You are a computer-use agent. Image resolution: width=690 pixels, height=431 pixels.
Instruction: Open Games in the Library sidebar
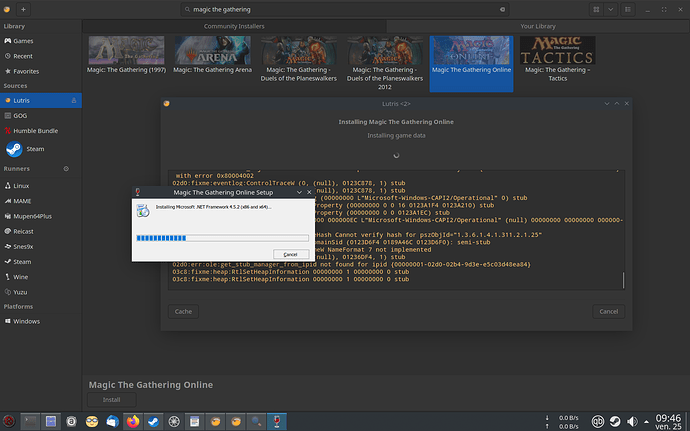point(40,41)
